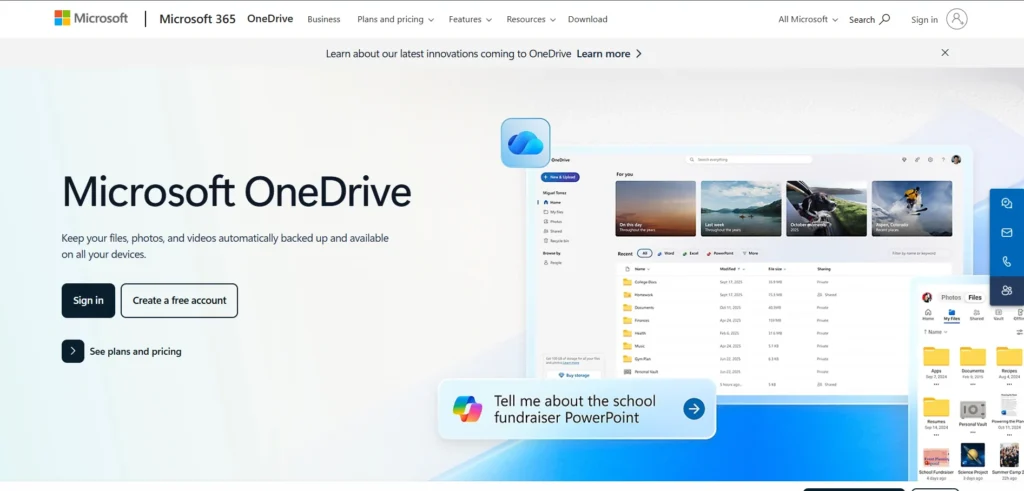
Task: Click Create a free account
Action: 179,300
